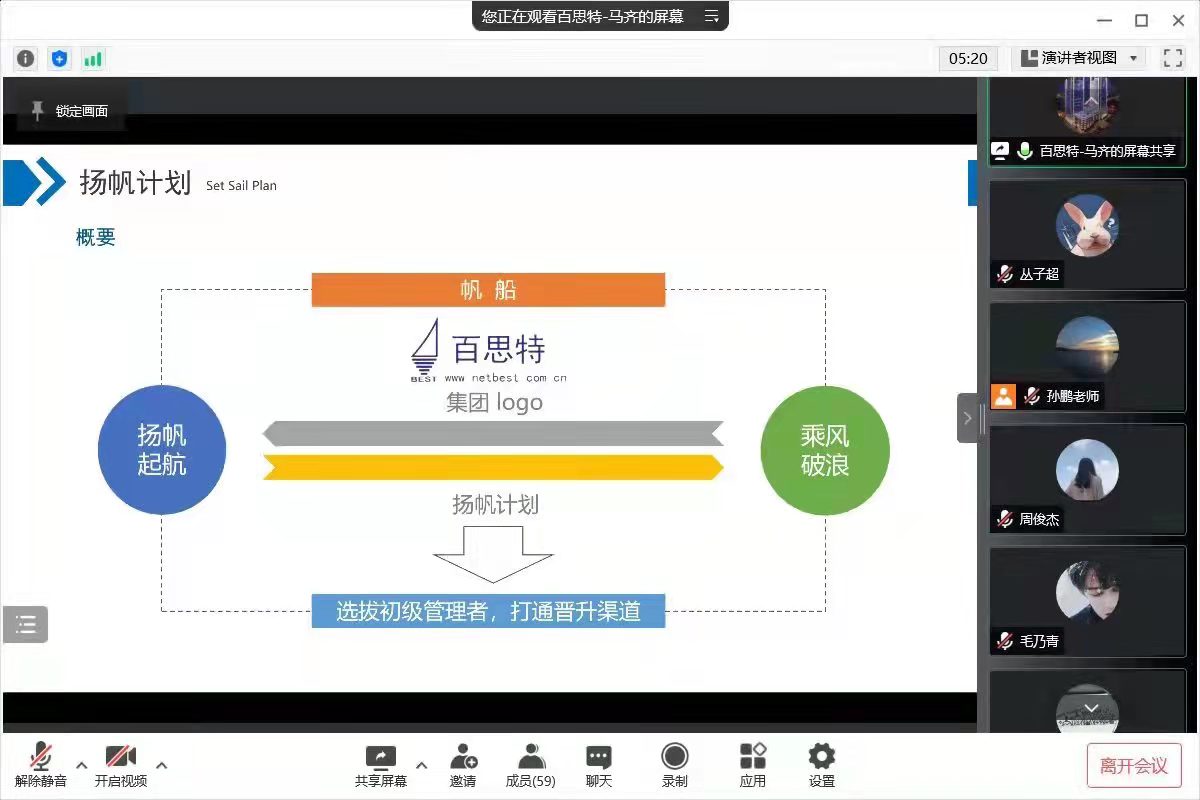This screenshot has width=1200, height=800.
Task: Open the screen-sharing banner menu icon
Action: coord(712,16)
